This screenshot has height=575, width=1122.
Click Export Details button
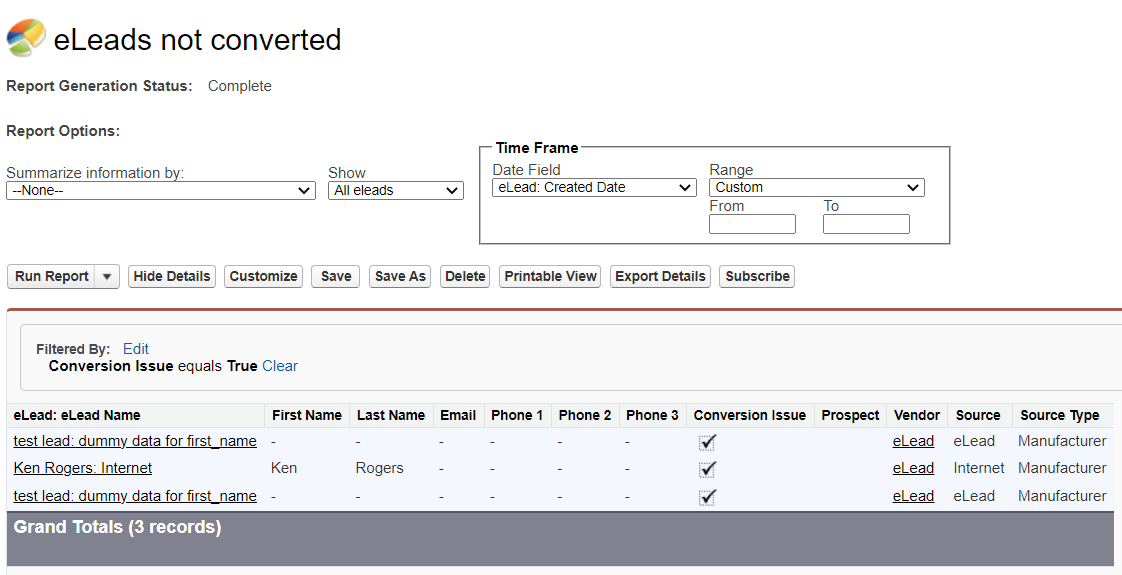660,277
